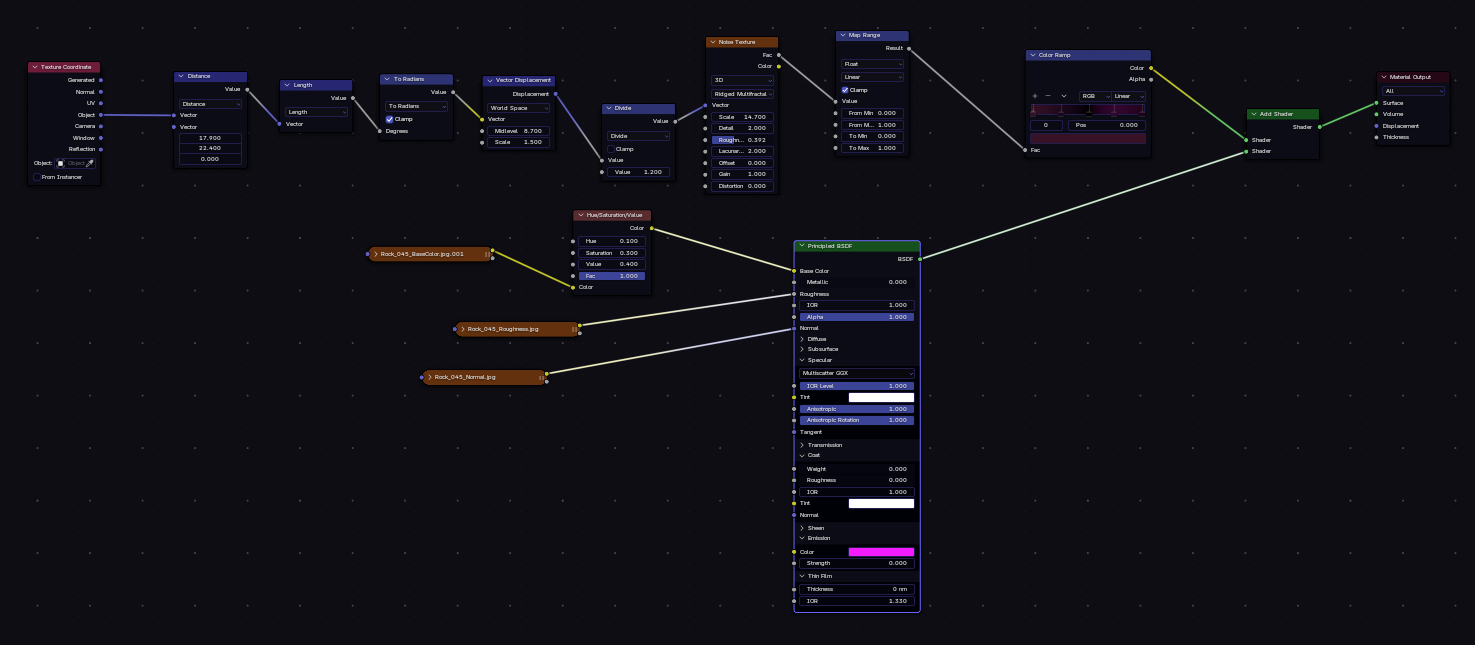Open the Length operation dropdown
The image size is (1475, 645).
(316, 112)
